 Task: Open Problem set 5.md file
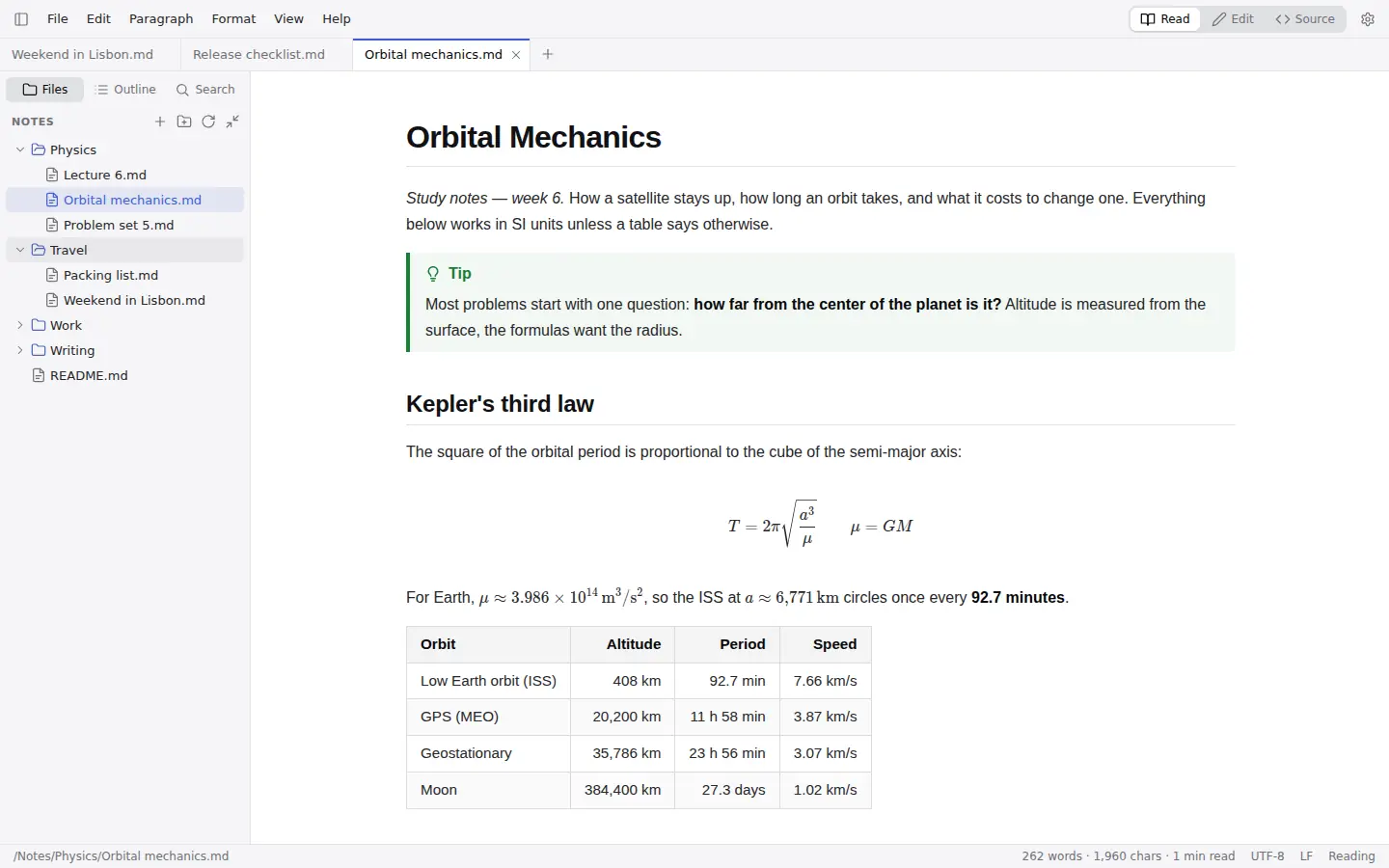pyautogui.click(x=124, y=225)
